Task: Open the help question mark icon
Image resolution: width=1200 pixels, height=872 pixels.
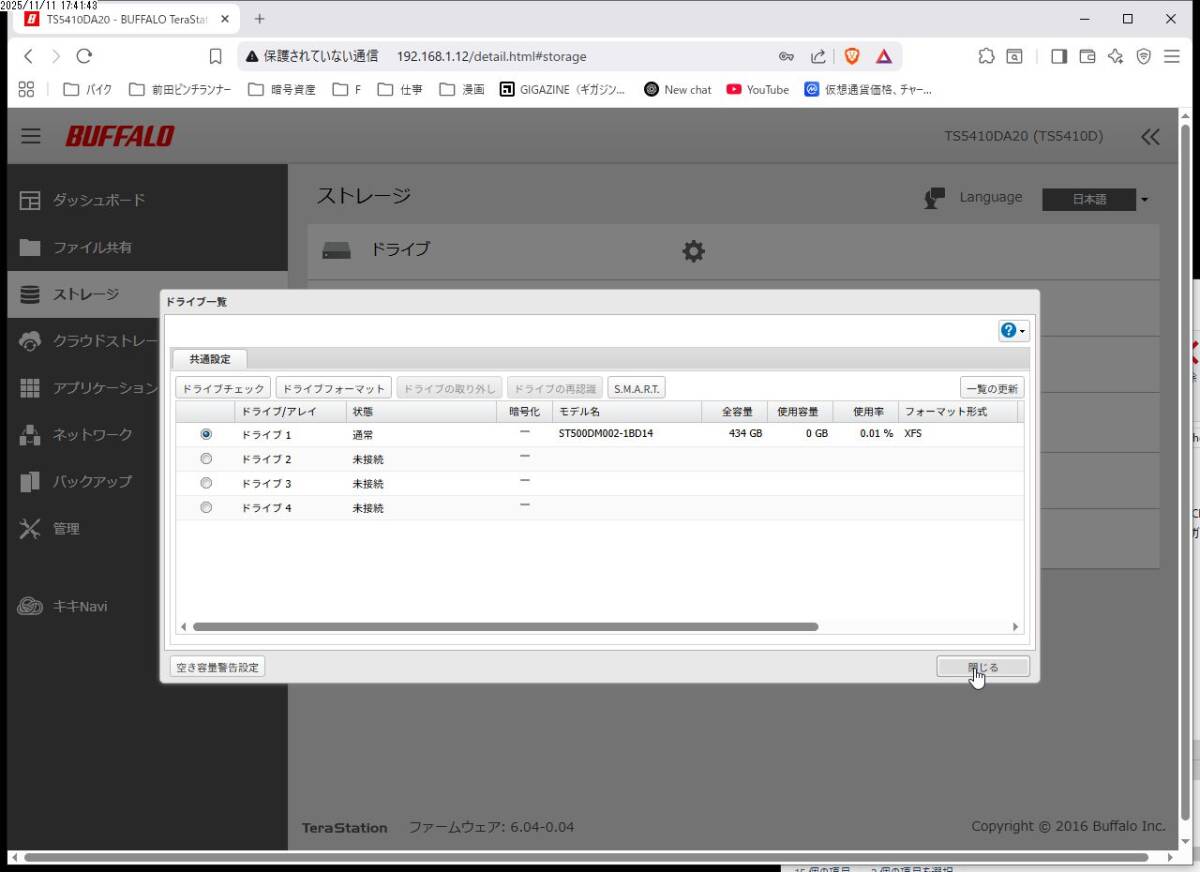Action: pyautogui.click(x=1008, y=331)
